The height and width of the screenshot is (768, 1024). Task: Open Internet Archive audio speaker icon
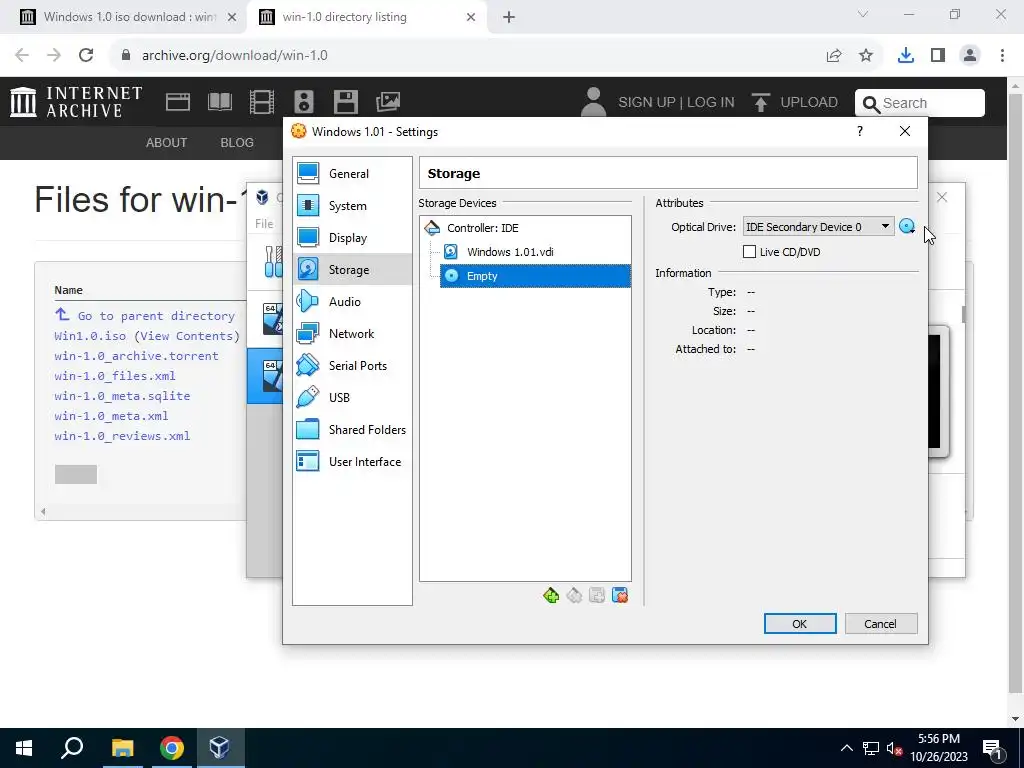click(x=304, y=102)
